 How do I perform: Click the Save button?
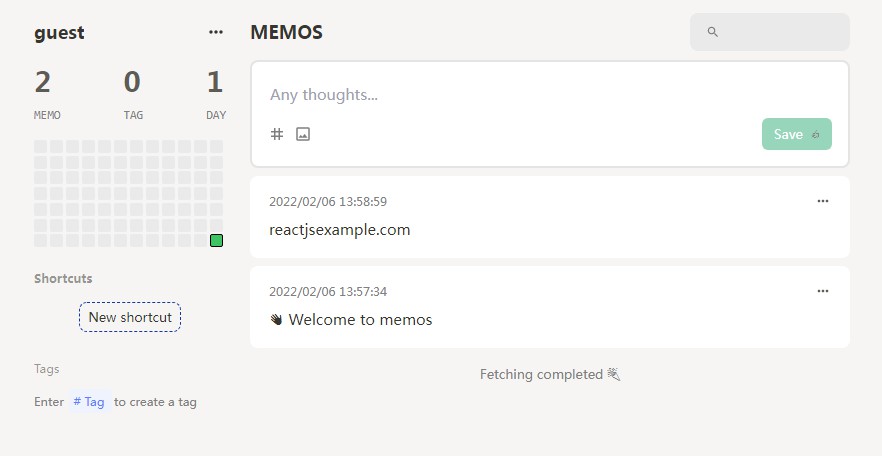[796, 134]
